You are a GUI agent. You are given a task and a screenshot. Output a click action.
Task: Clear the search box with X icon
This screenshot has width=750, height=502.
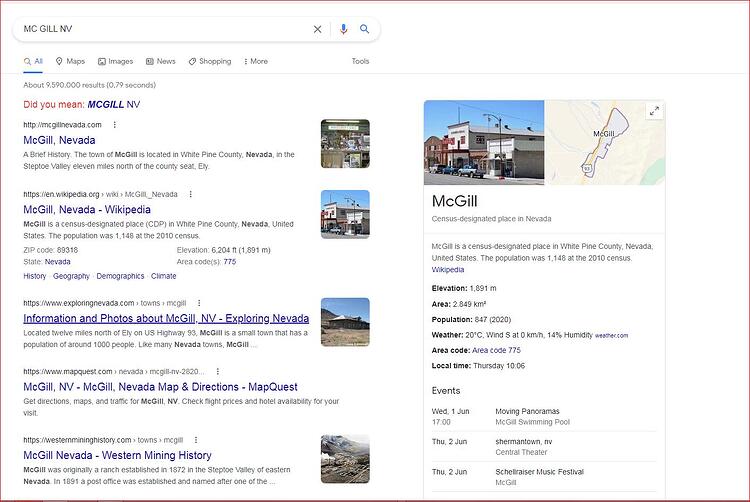point(317,29)
